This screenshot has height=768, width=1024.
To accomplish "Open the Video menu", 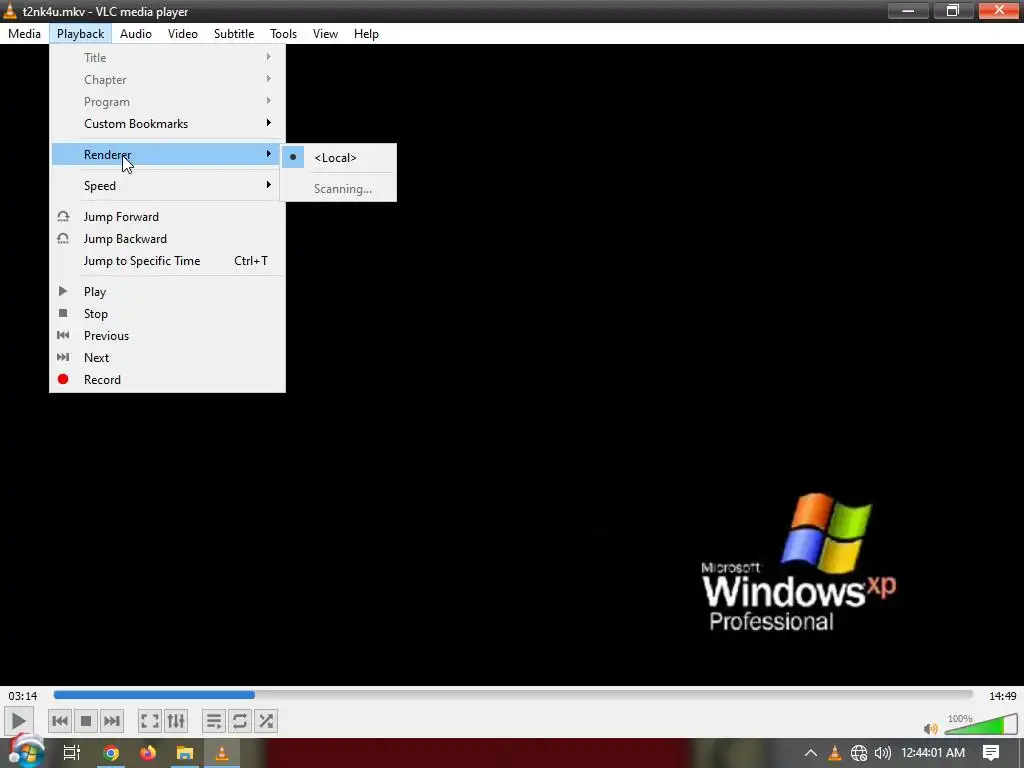I will pyautogui.click(x=183, y=34).
